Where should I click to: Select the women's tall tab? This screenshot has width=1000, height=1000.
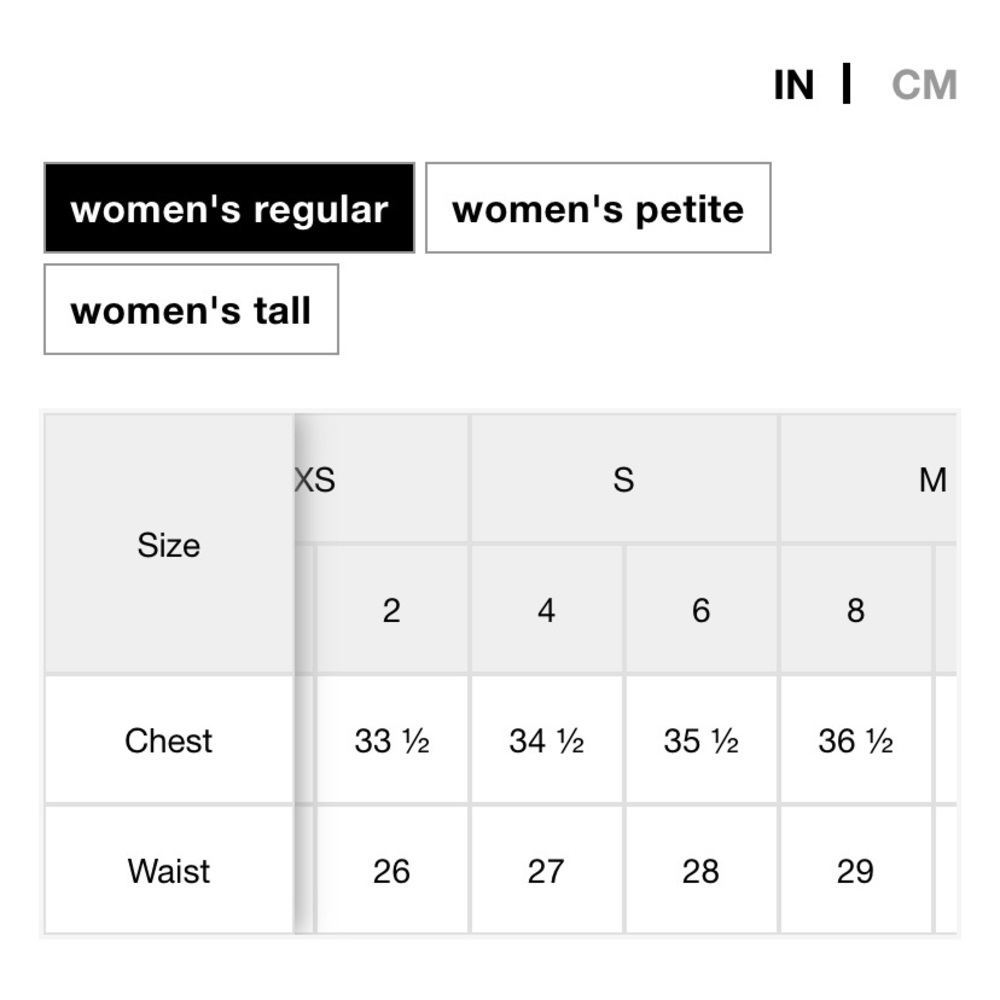point(191,309)
